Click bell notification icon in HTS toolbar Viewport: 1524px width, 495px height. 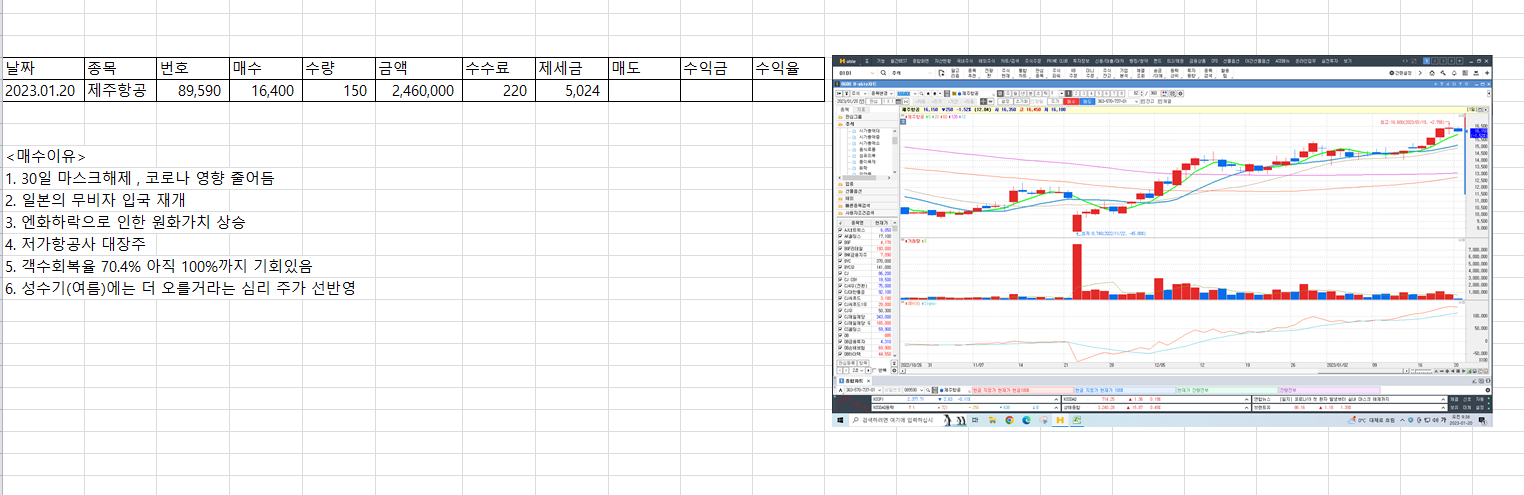coord(1454,73)
